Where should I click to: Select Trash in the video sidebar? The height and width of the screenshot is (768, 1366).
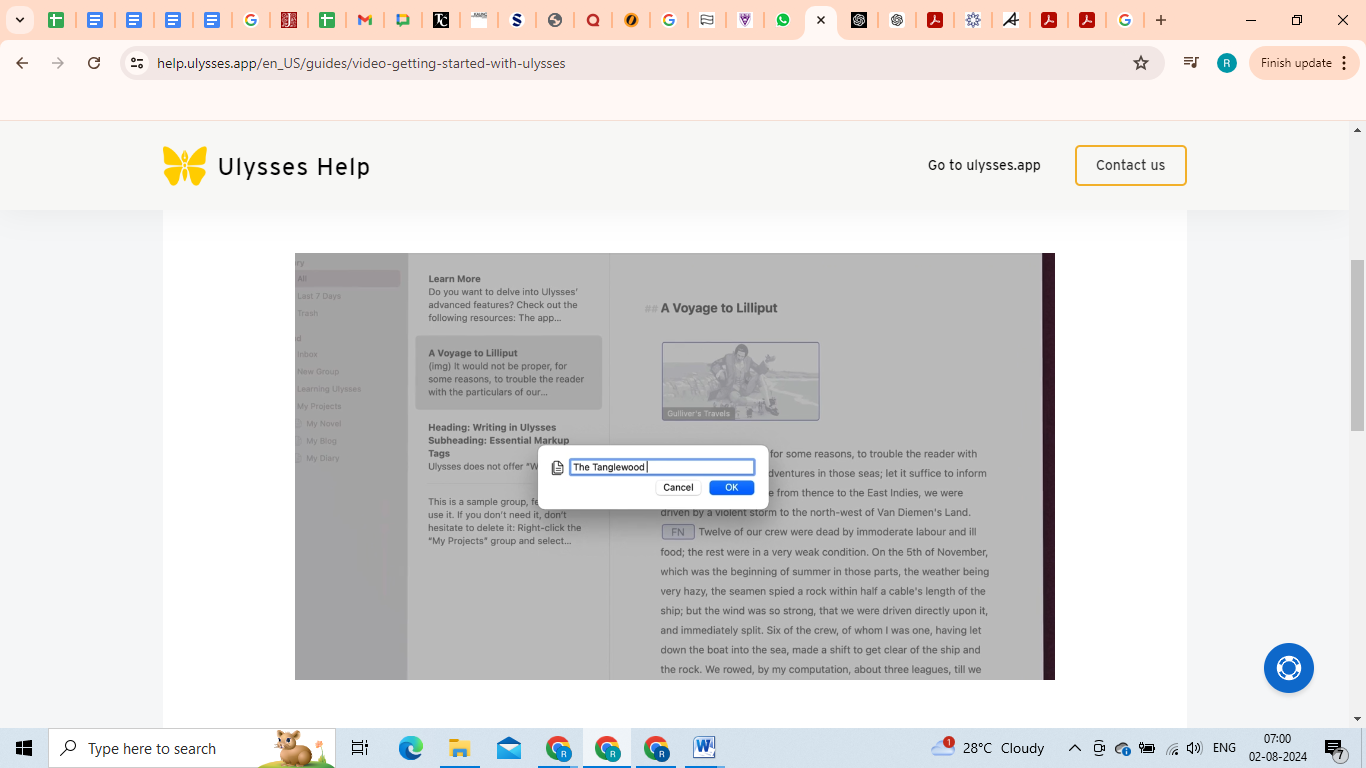pyautogui.click(x=308, y=313)
